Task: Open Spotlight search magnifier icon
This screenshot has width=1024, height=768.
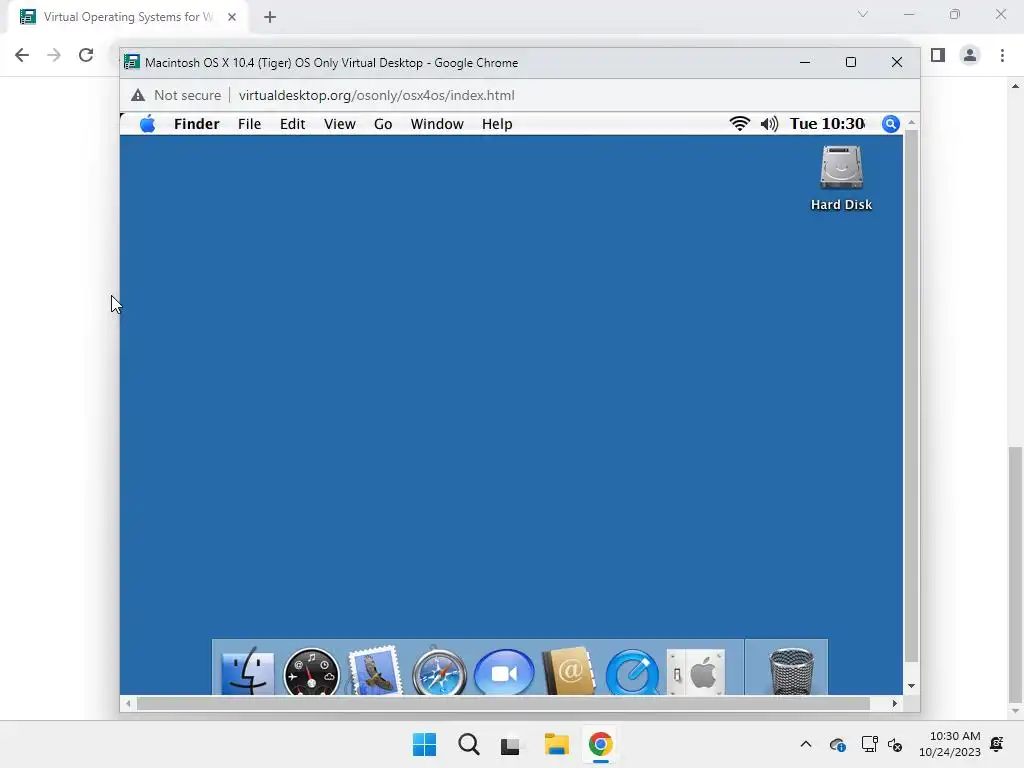Action: coord(891,123)
